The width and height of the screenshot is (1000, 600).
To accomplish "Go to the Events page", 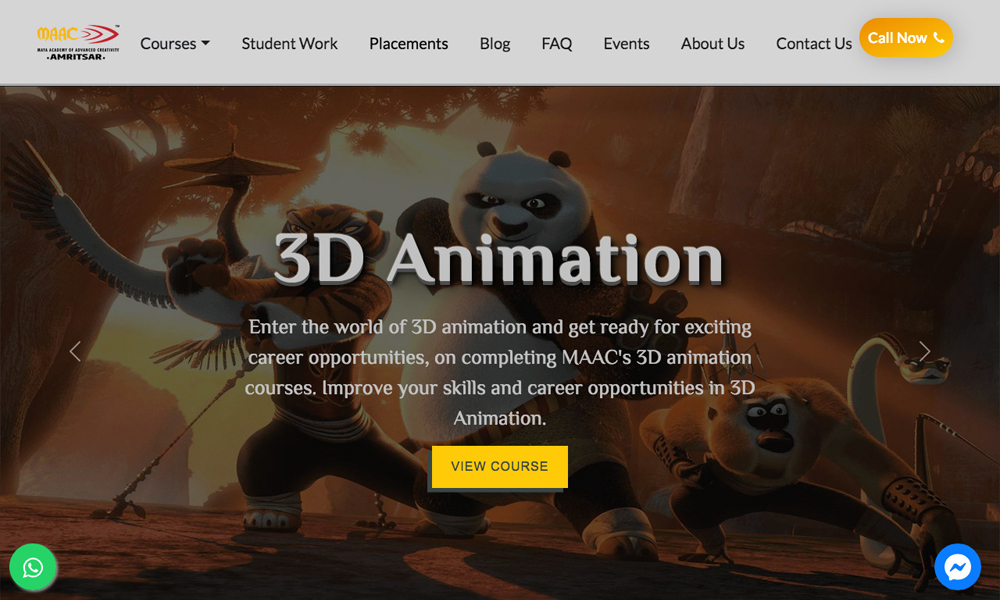I will 626,44.
